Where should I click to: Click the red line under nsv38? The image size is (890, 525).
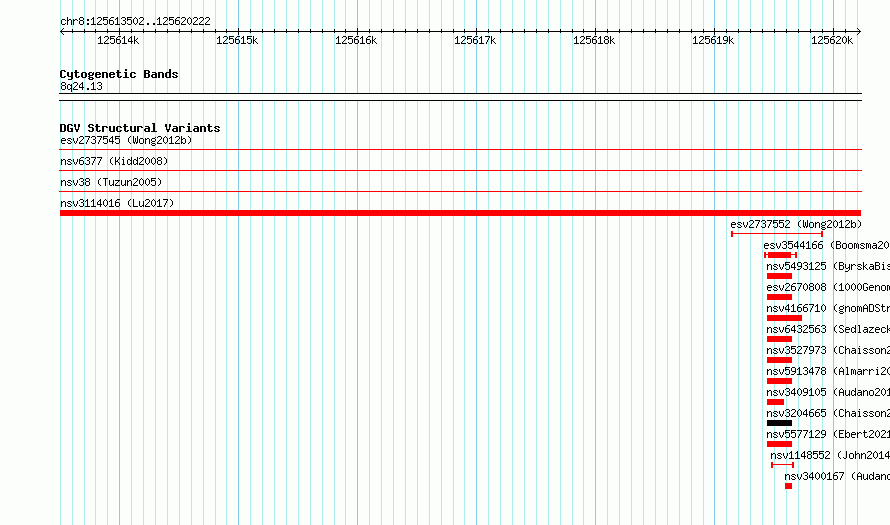460,191
